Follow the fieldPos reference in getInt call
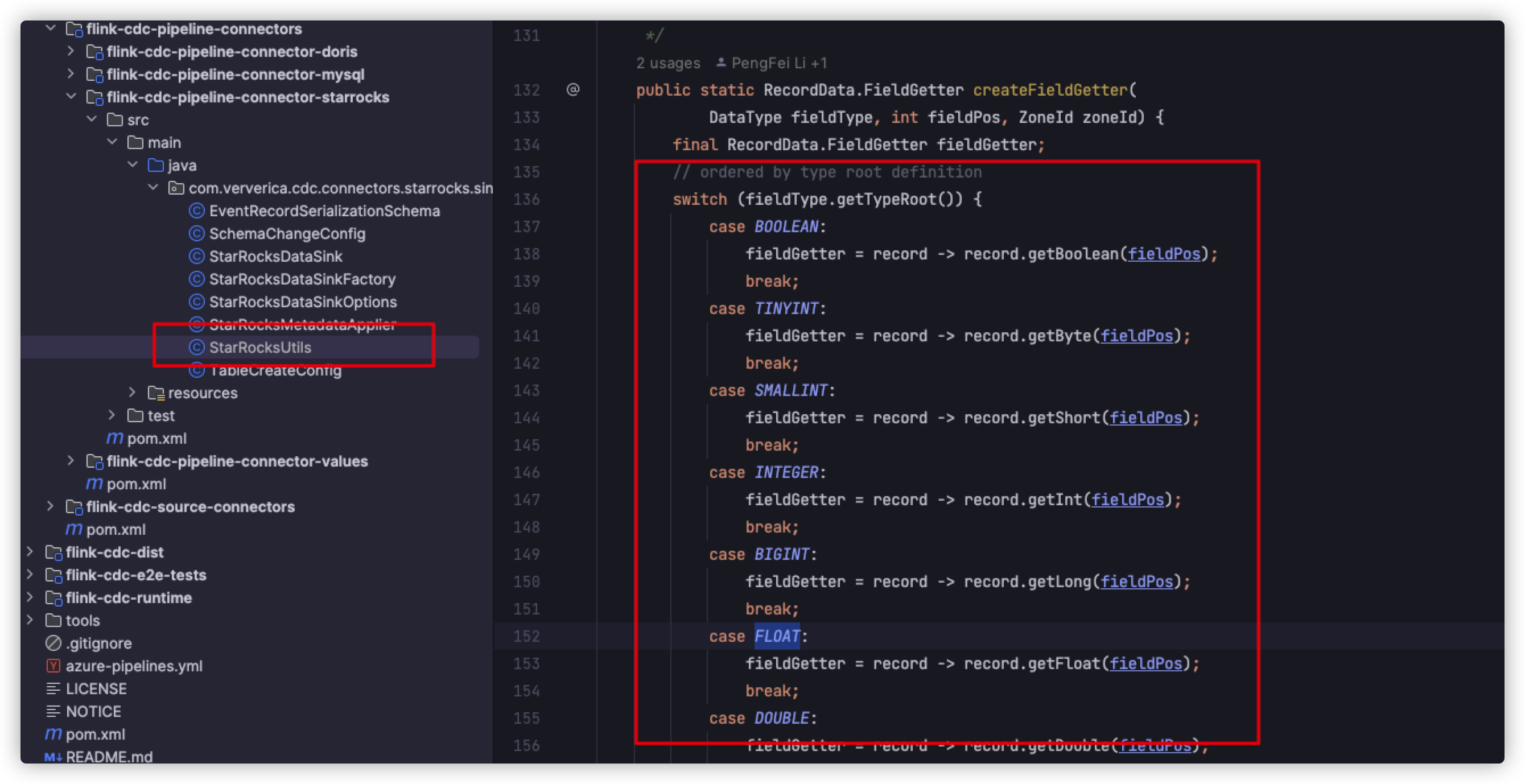Image resolution: width=1525 pixels, height=784 pixels. (1128, 500)
